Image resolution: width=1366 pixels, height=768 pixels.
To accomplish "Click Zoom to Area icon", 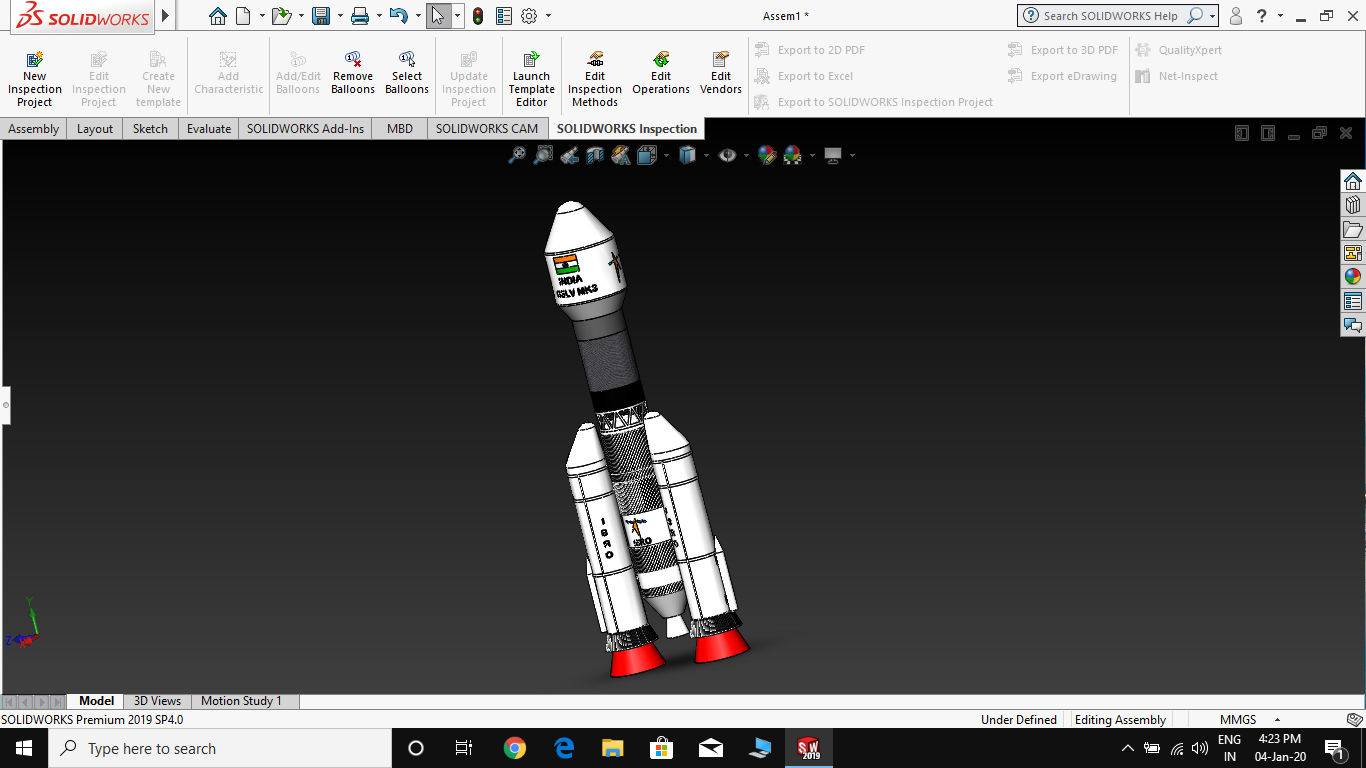I will tap(543, 155).
